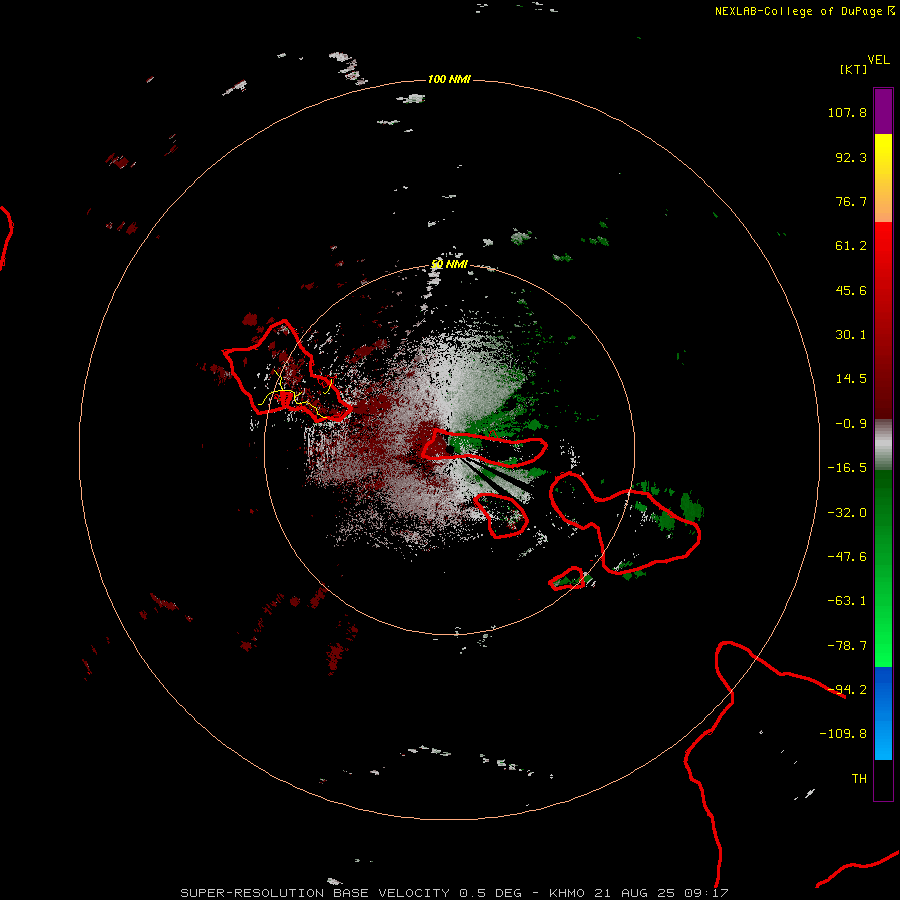900x900 pixels.
Task: Click the [KT] units label
Action: tap(854, 69)
